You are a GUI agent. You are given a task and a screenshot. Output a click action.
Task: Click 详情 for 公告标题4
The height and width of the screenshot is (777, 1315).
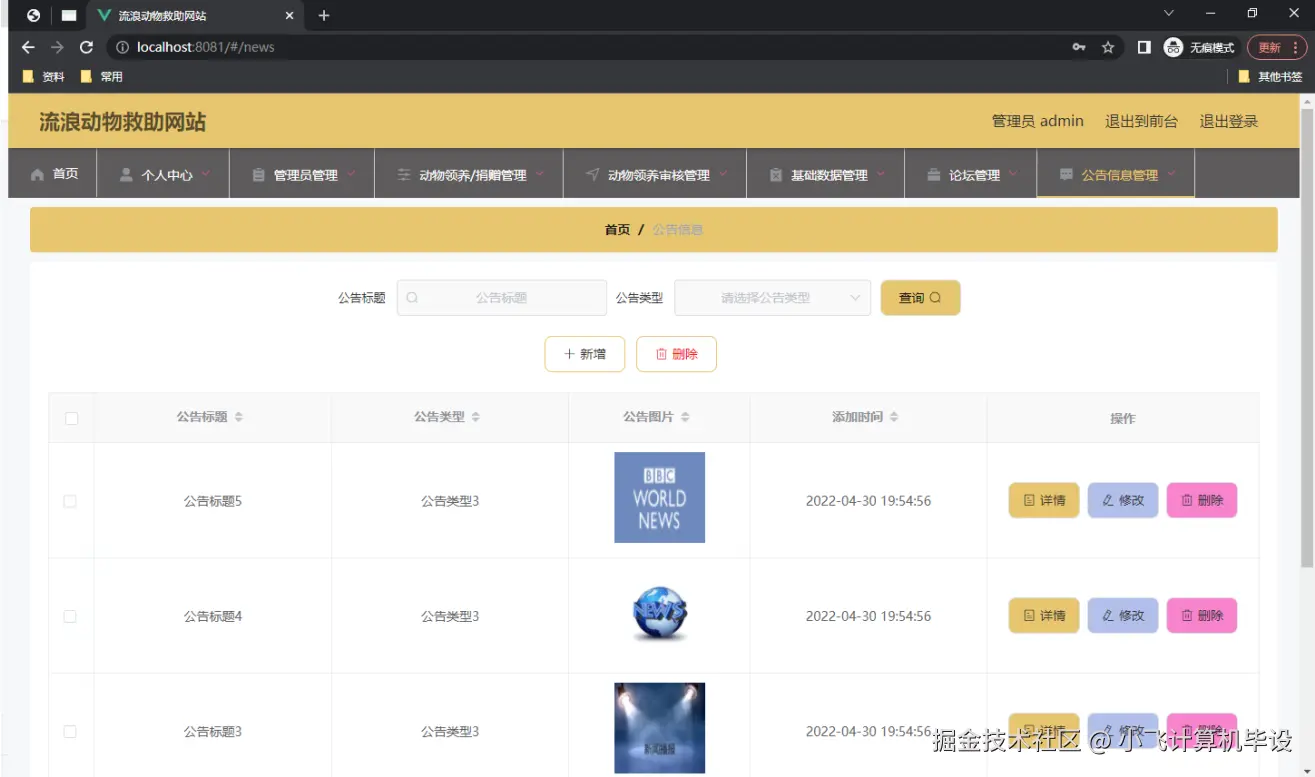coord(1044,615)
